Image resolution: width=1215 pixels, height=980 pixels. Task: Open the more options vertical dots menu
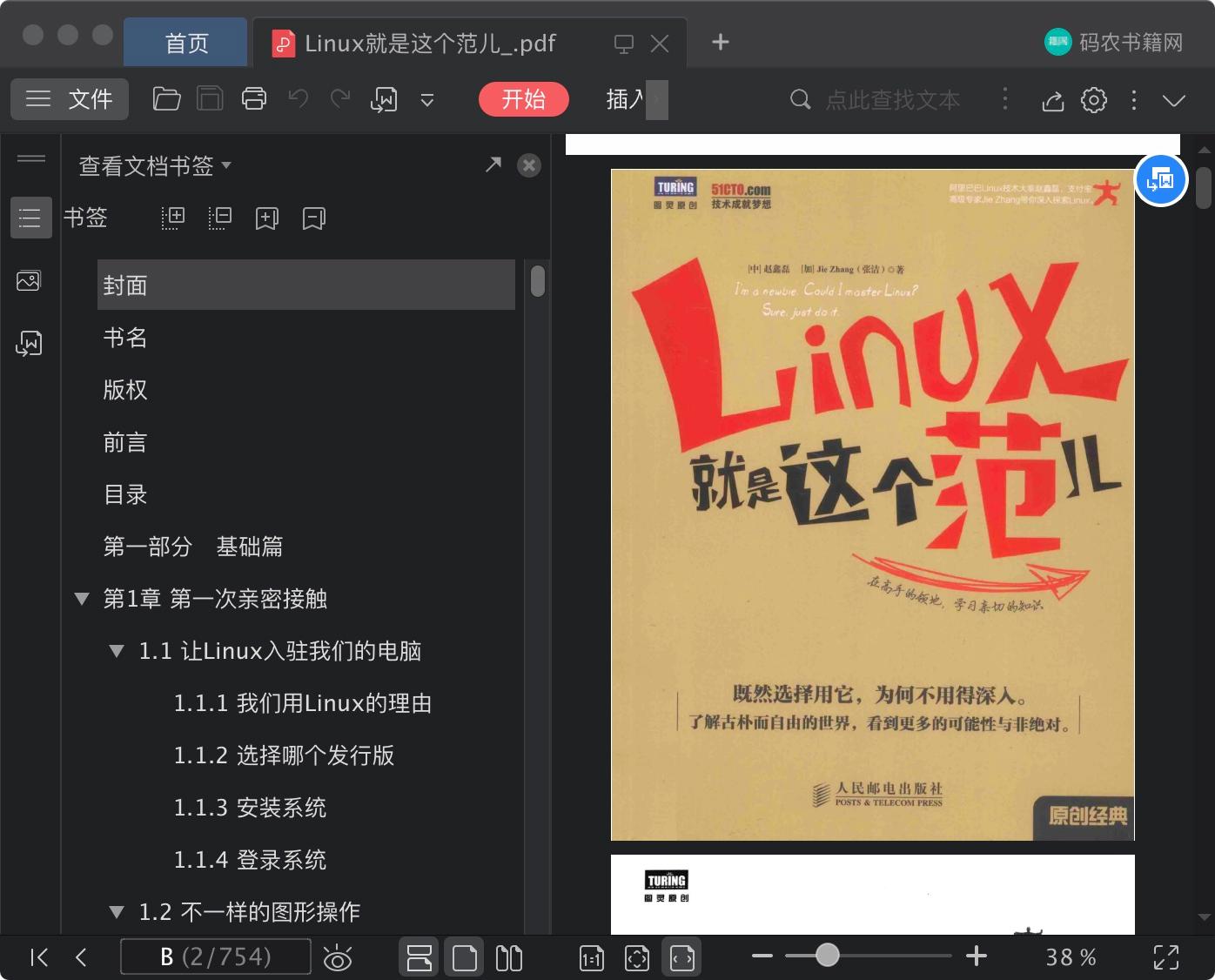coord(1134,100)
